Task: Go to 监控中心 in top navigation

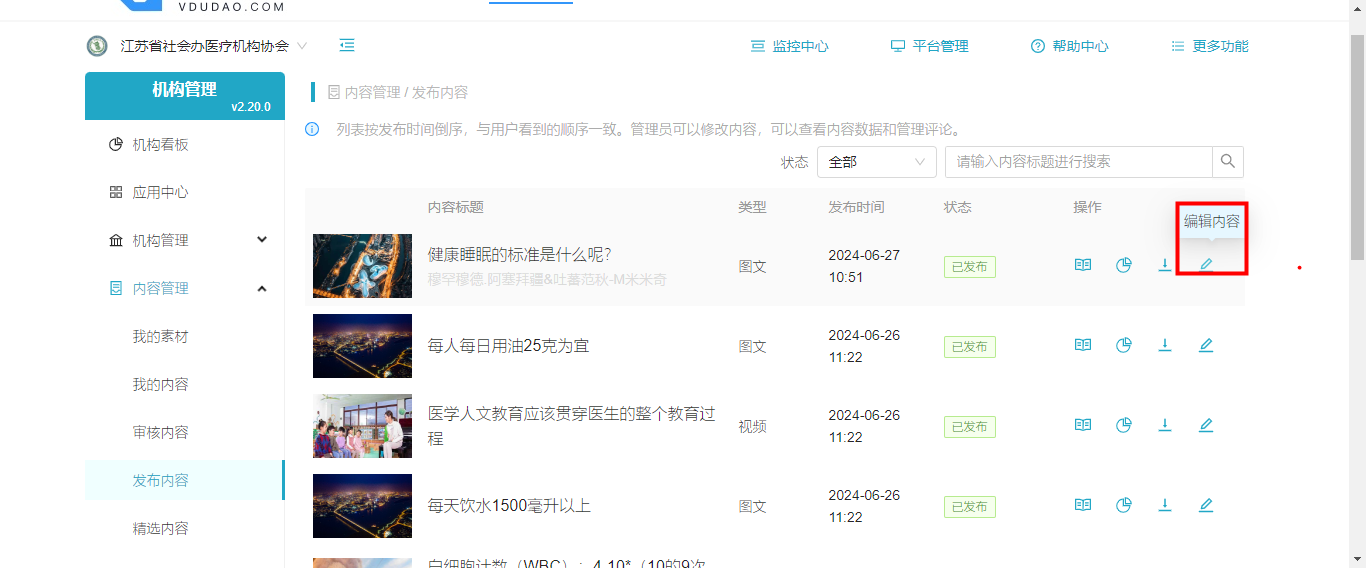Action: [790, 46]
